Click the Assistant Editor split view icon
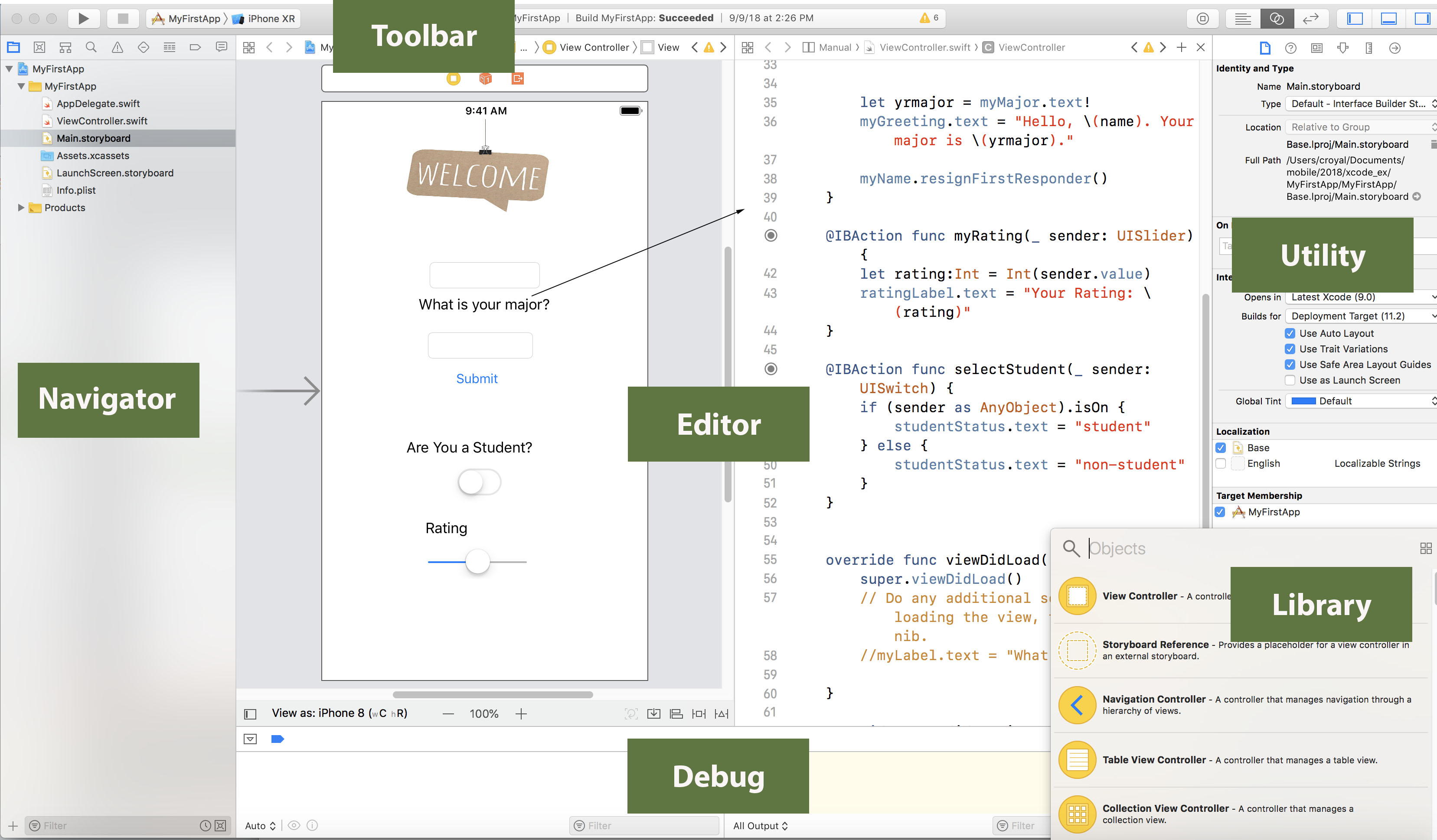This screenshot has width=1437, height=840. pyautogui.click(x=1277, y=18)
